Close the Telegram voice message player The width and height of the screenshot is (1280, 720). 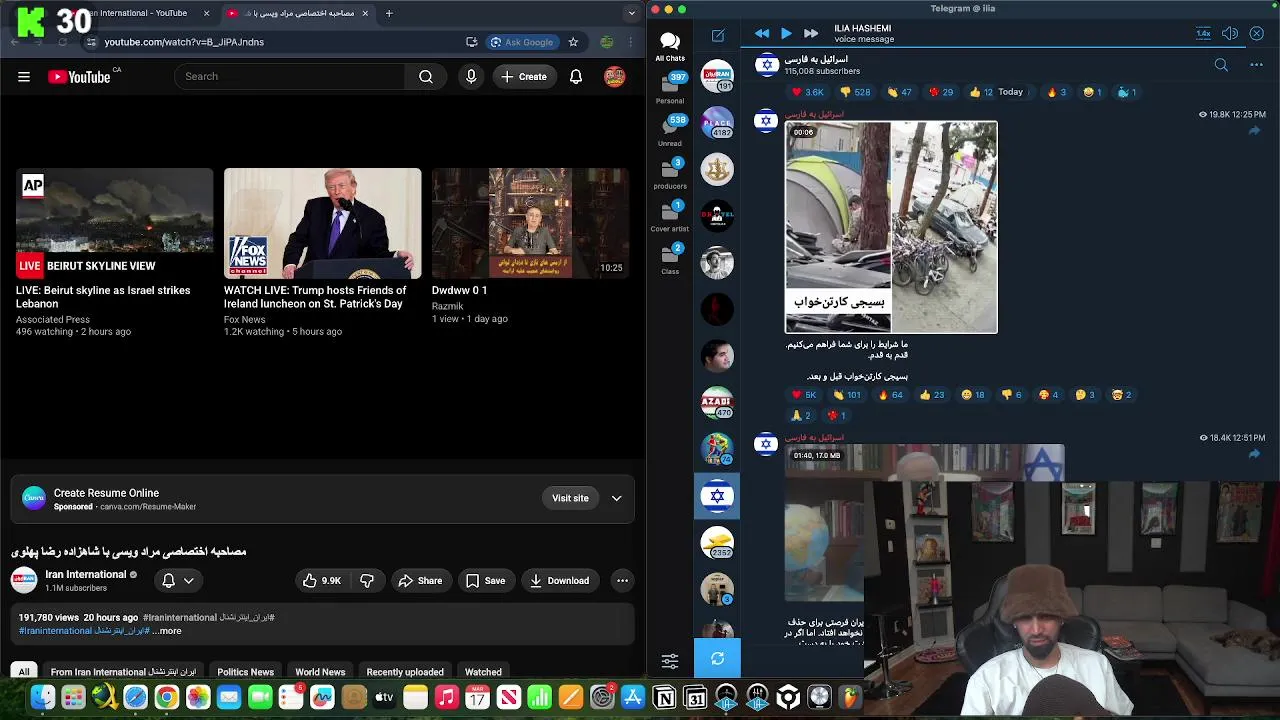point(1257,34)
